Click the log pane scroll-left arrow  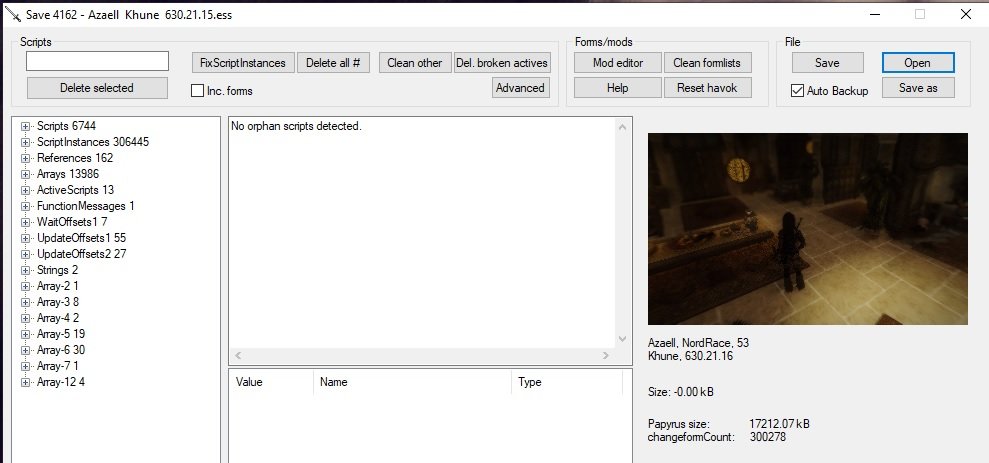pyautogui.click(x=238, y=356)
